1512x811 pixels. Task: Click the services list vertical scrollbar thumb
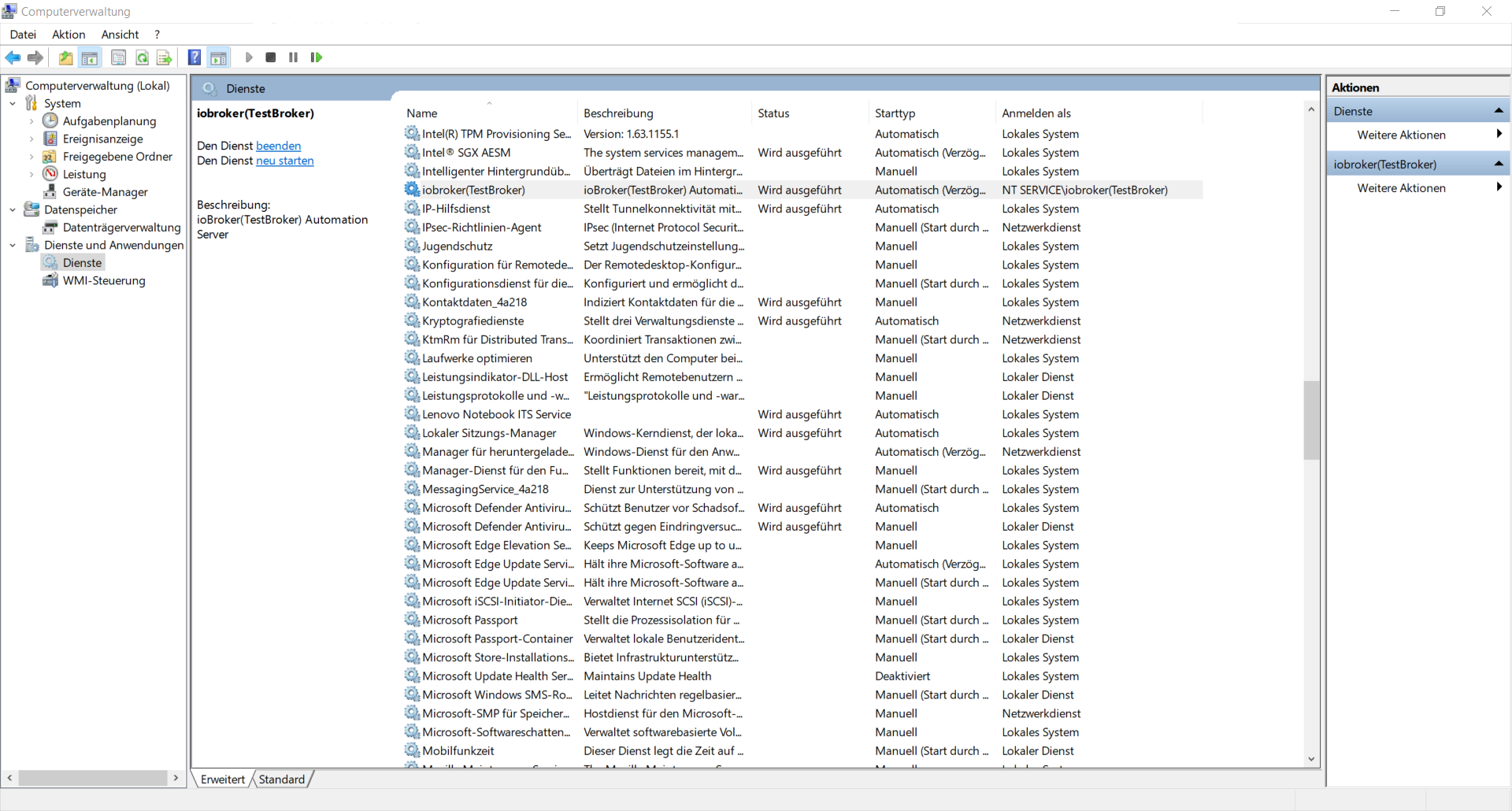point(1310,420)
